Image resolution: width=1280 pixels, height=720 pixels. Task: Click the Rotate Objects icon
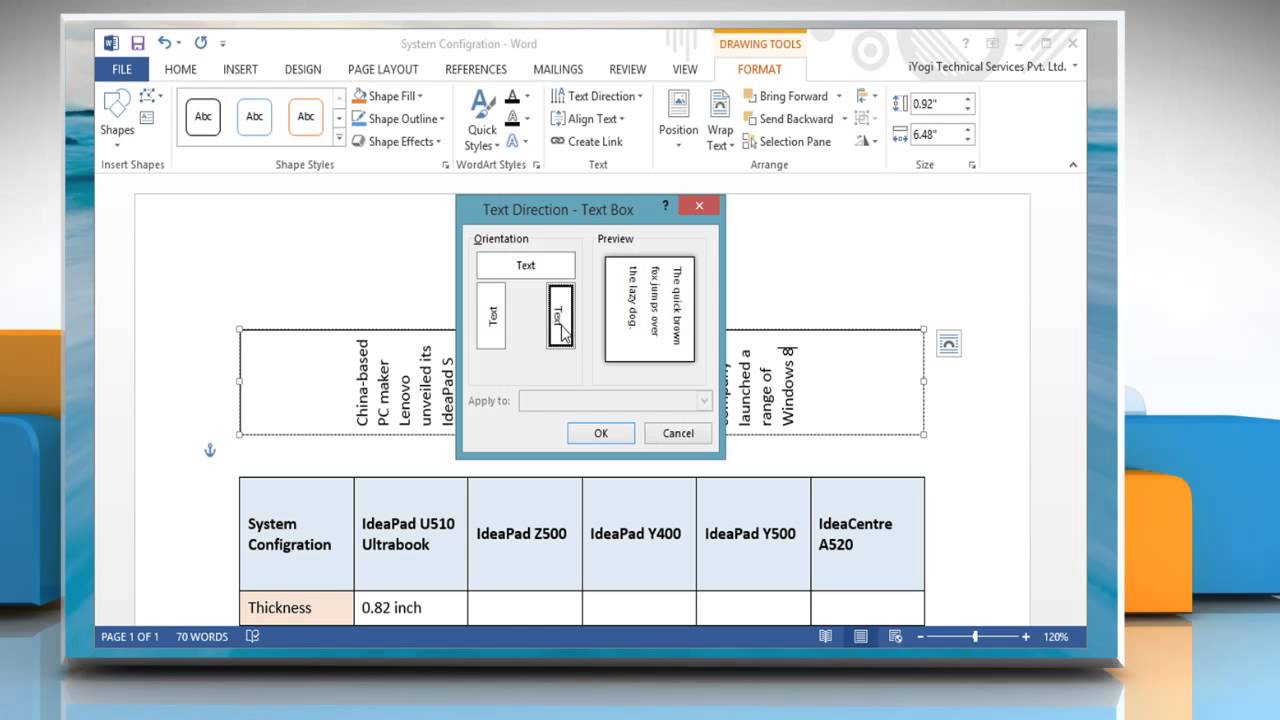click(862, 141)
